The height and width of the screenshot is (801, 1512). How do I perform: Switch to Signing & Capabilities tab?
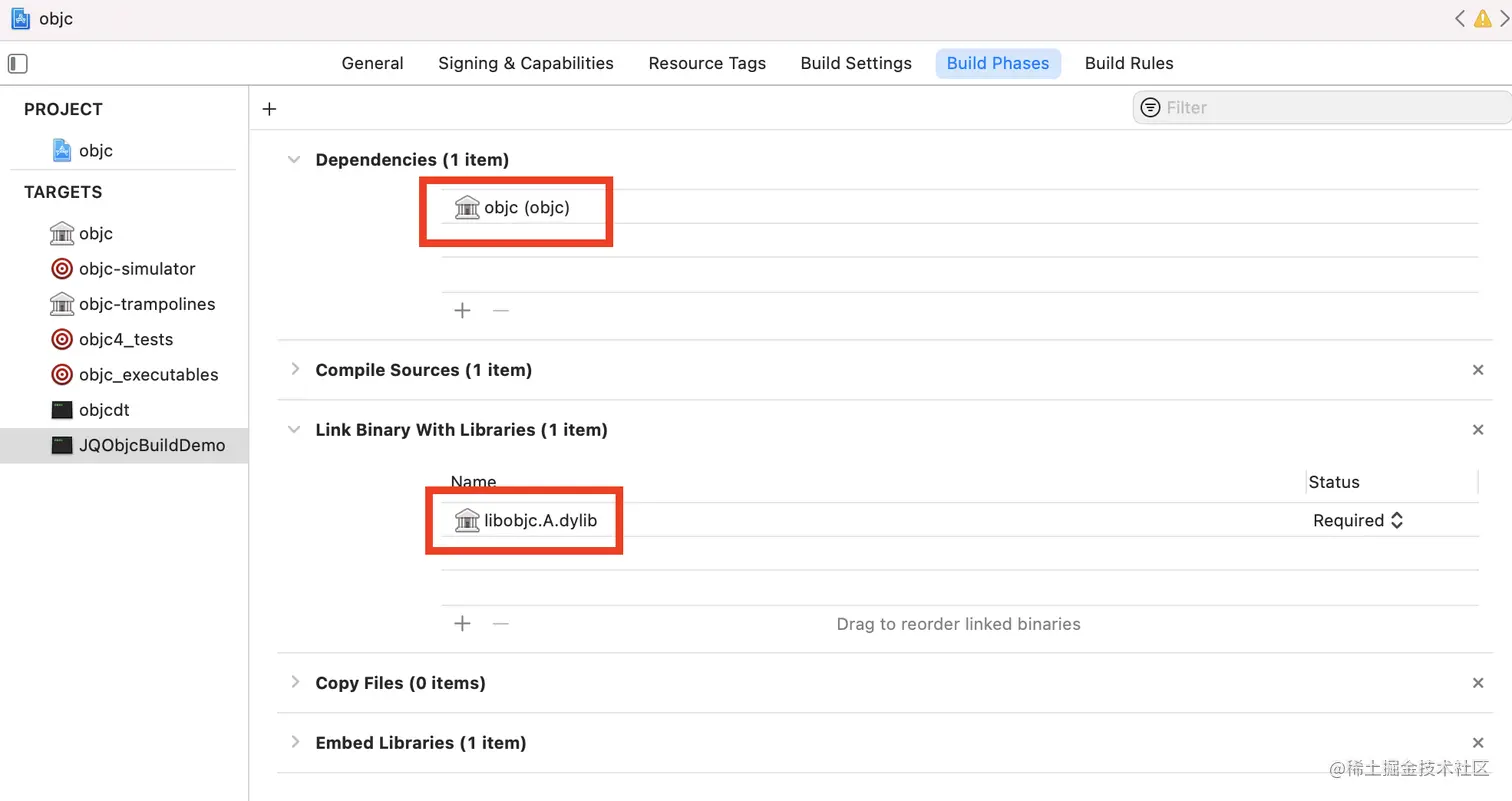point(526,63)
